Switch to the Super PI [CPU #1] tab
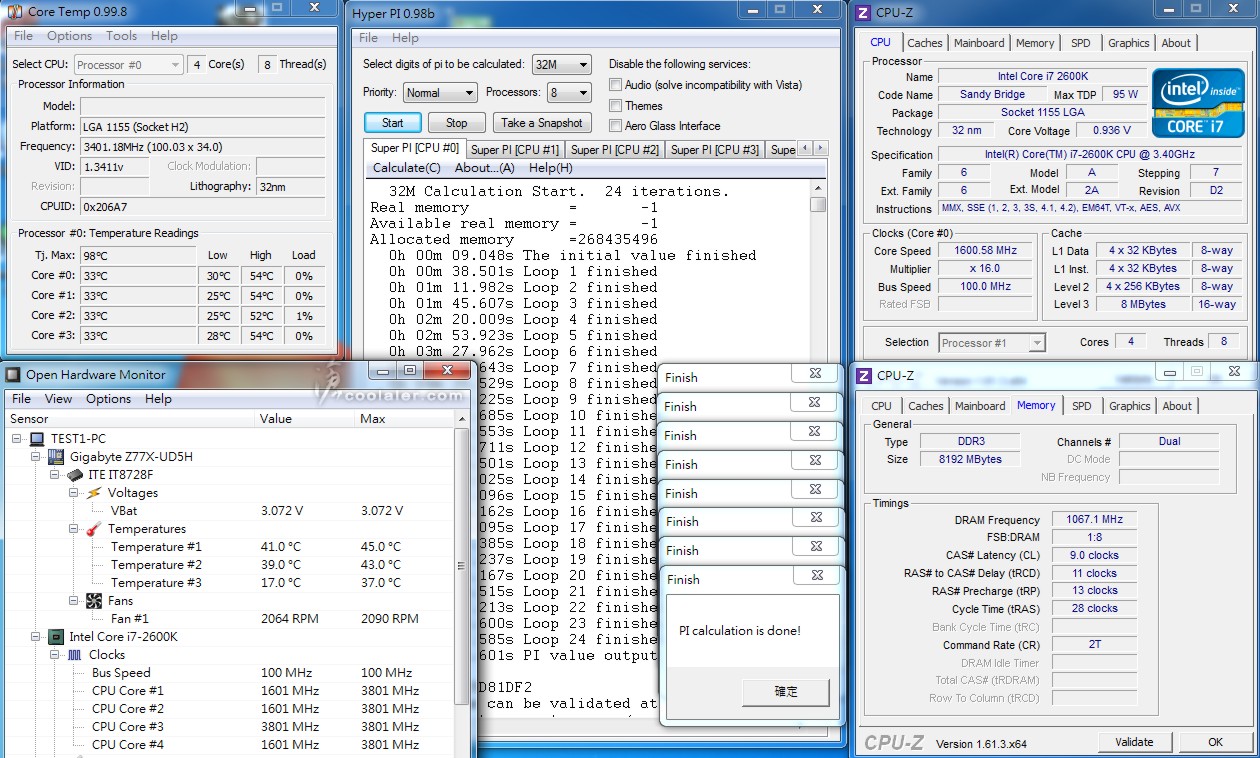 pos(515,150)
